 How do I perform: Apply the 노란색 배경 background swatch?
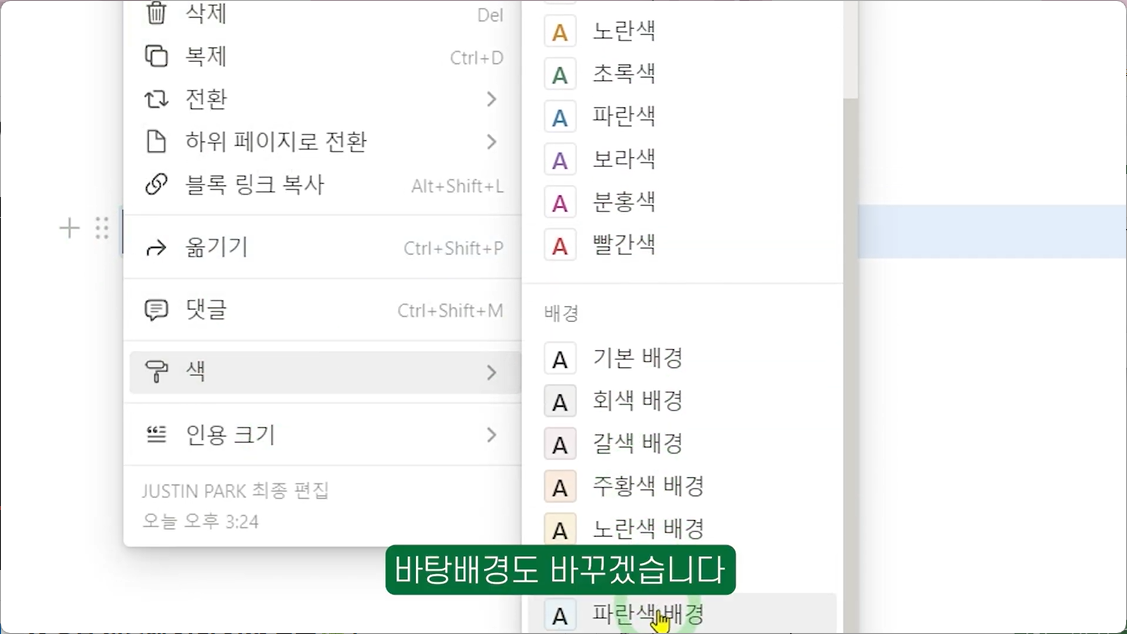[560, 530]
